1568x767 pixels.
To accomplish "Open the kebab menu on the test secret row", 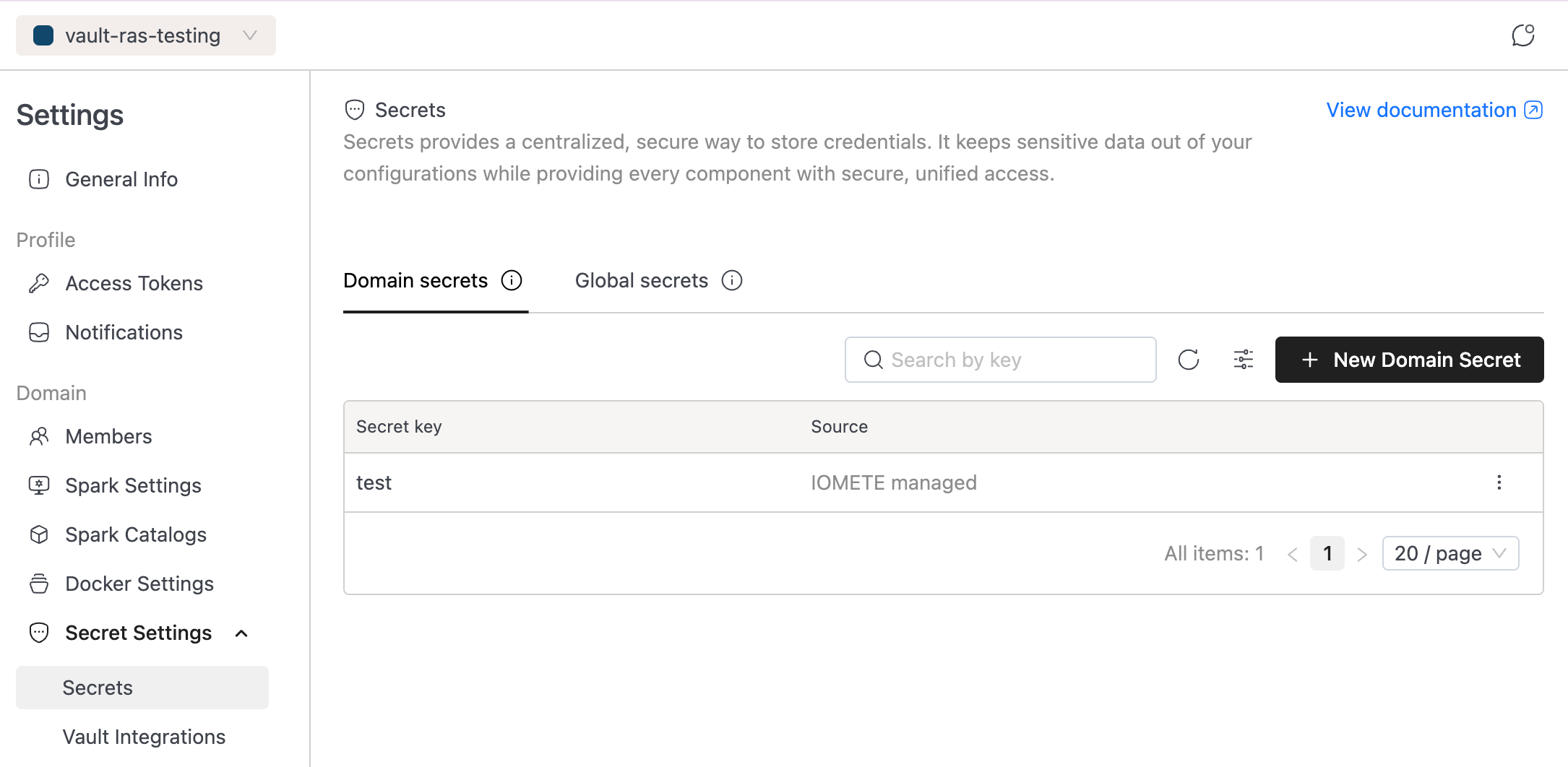I will [1499, 482].
